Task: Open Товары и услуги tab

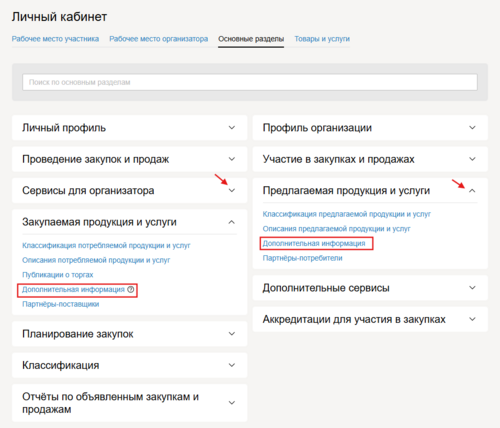Action: pyautogui.click(x=322, y=39)
